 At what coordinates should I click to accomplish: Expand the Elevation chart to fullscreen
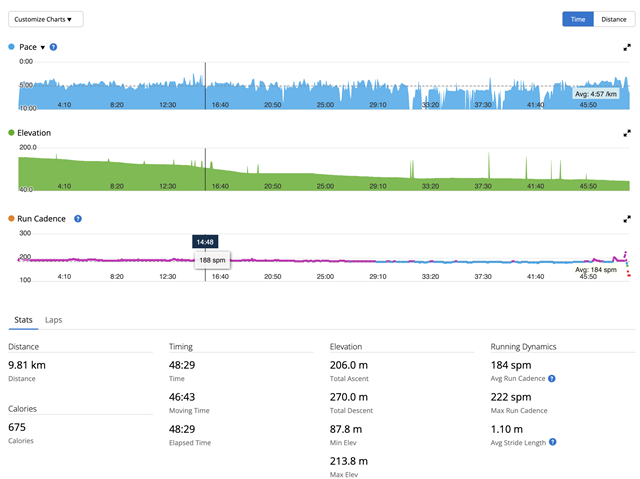point(627,133)
